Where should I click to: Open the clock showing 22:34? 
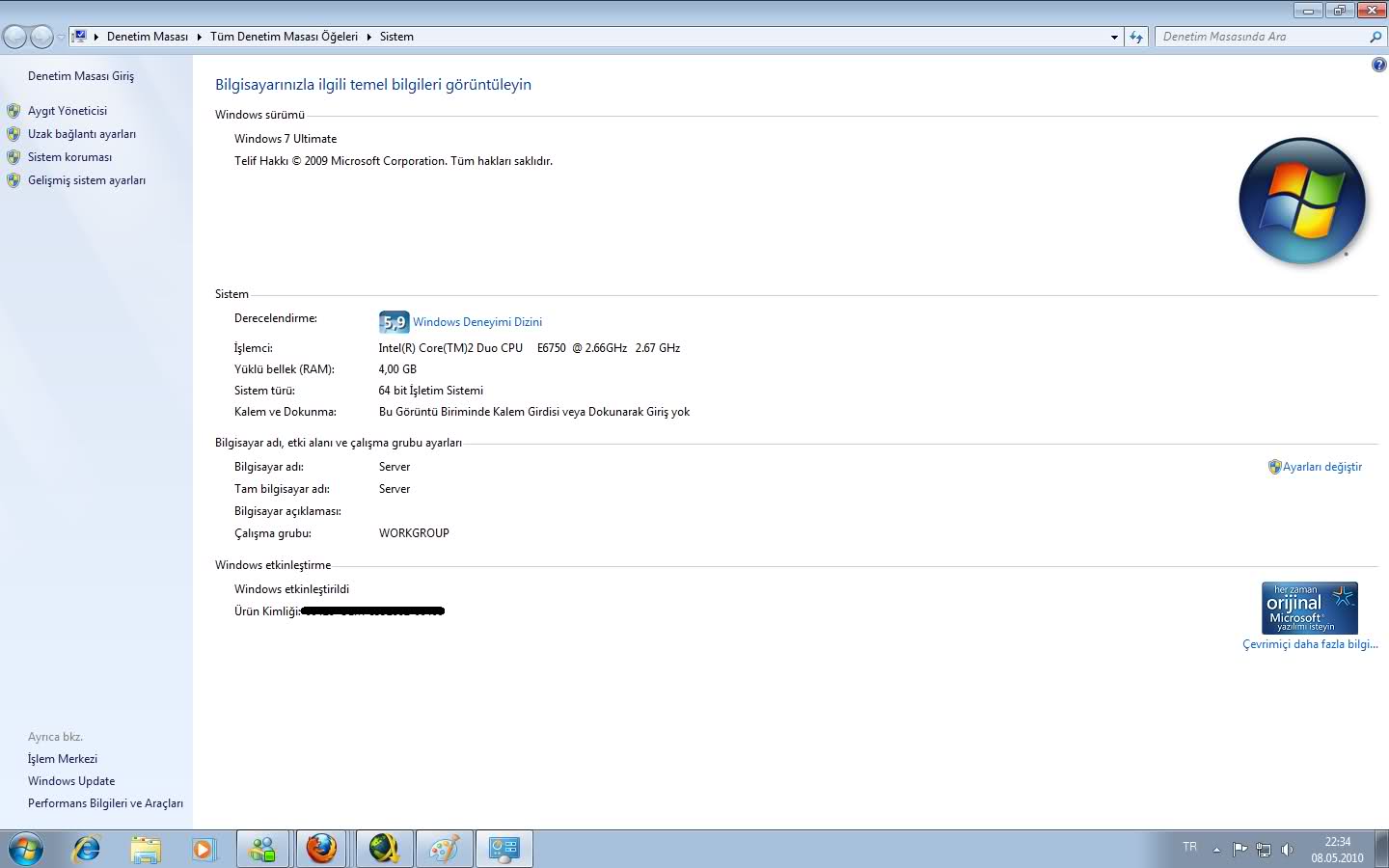(1337, 850)
